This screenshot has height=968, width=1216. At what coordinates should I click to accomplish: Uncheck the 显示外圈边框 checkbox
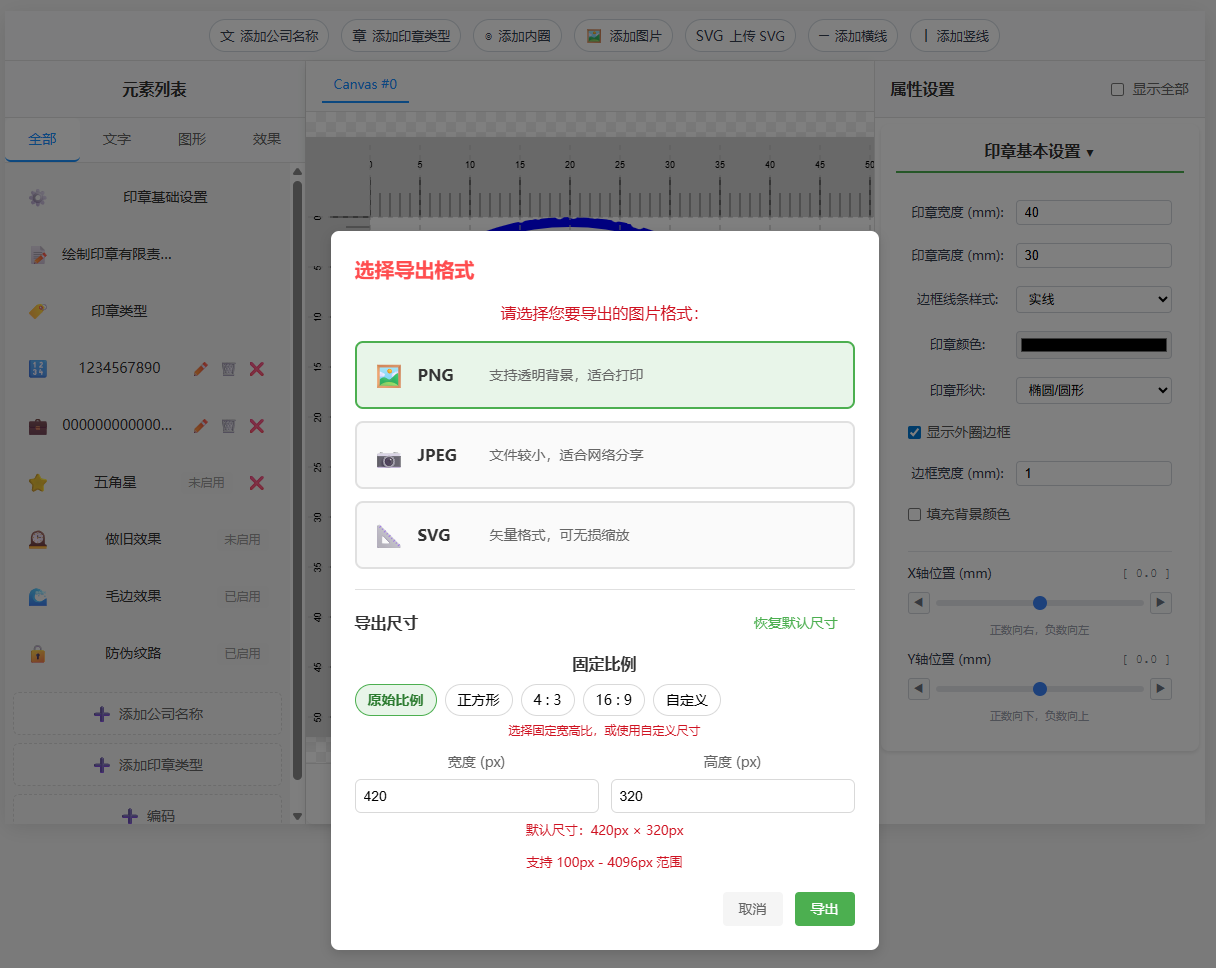tap(914, 433)
